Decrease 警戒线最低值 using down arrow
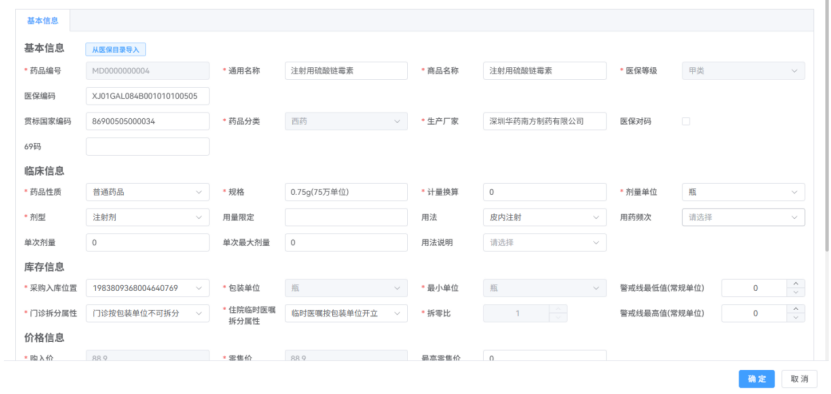831x394 pixels. [x=795, y=292]
